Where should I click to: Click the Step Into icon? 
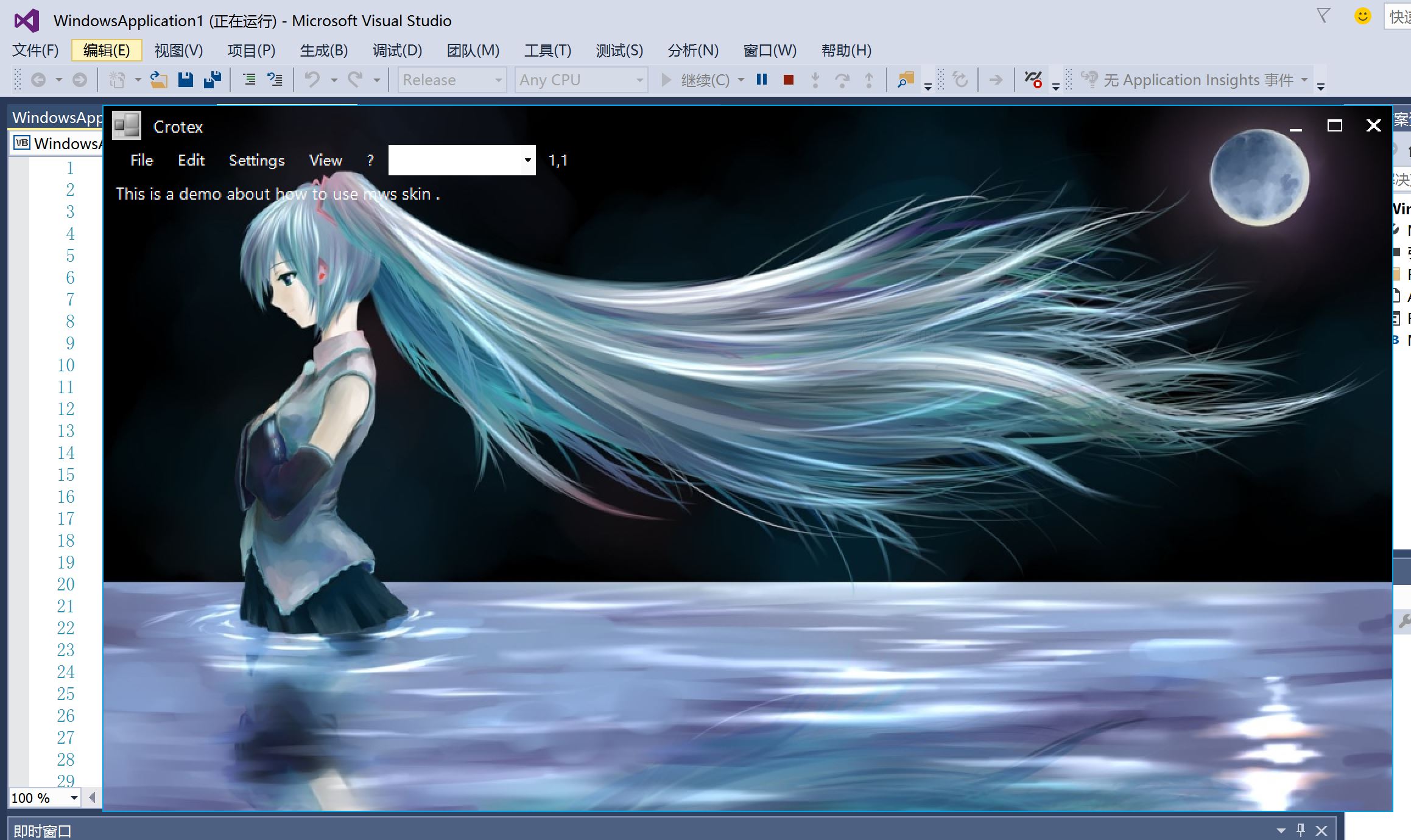point(815,80)
